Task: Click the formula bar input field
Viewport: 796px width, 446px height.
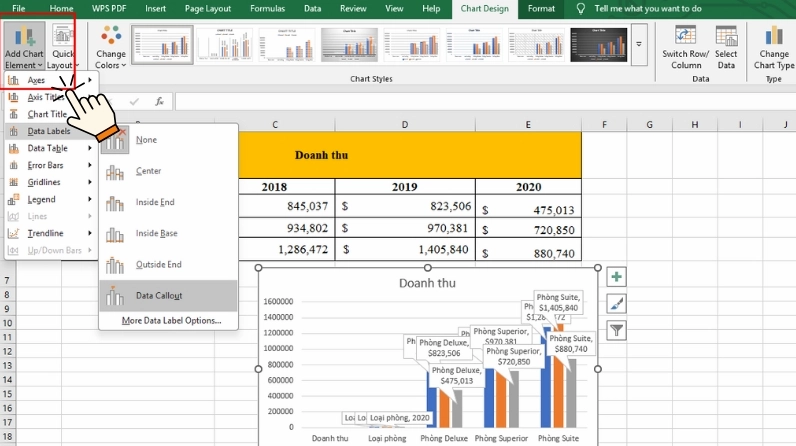Action: (485, 101)
